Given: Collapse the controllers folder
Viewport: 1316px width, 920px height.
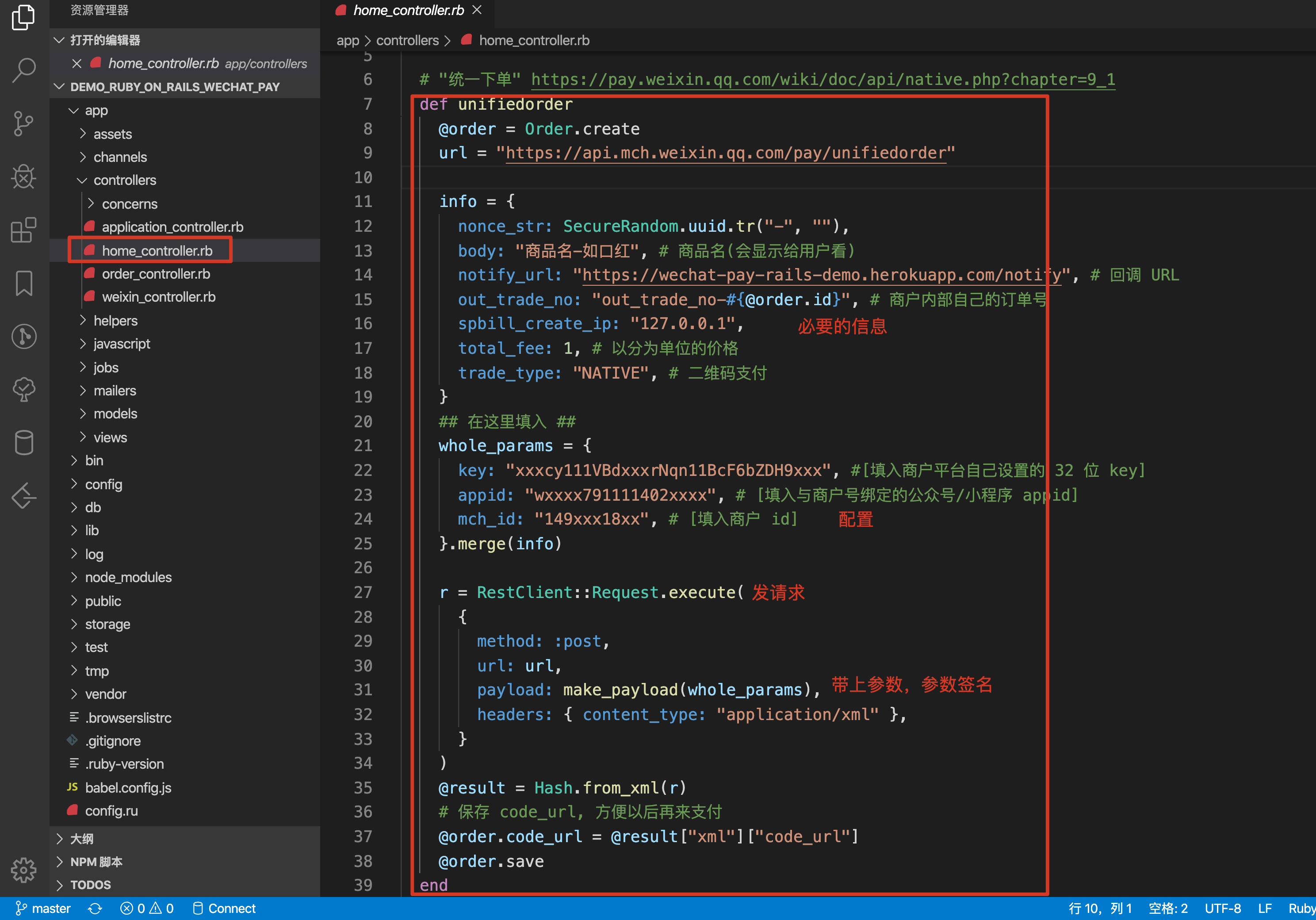Looking at the screenshot, I should click(x=124, y=180).
